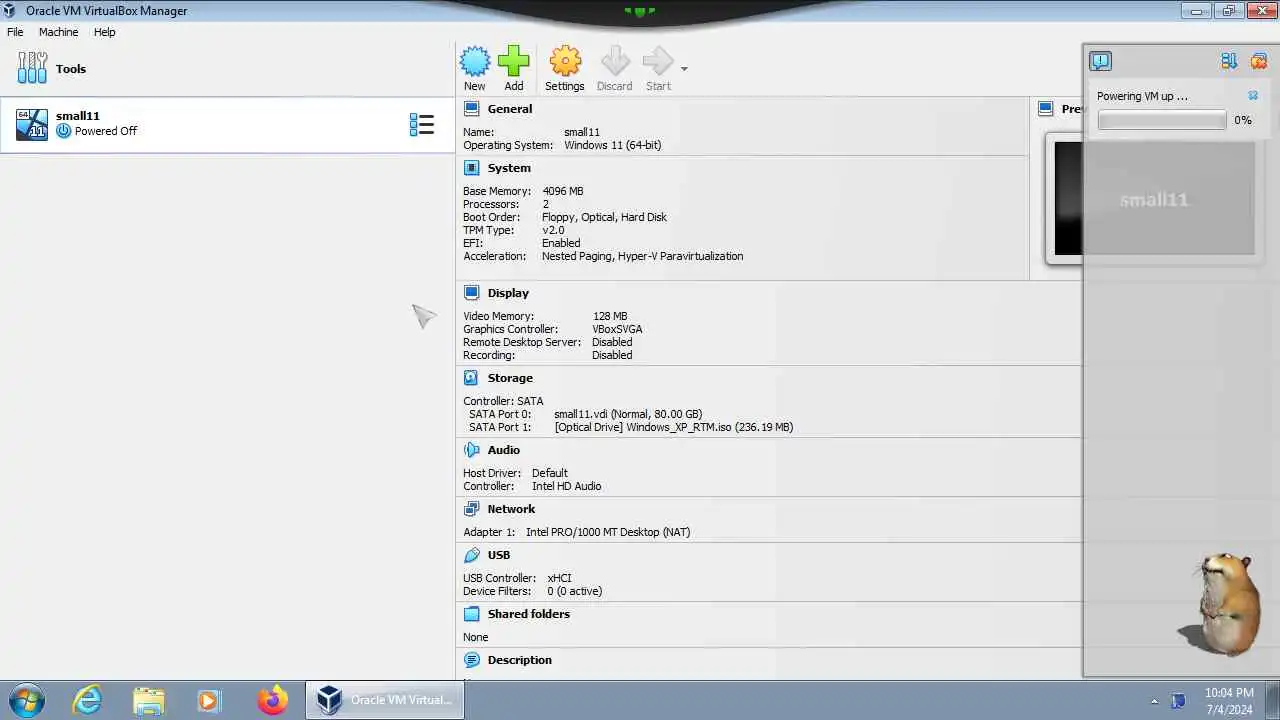
Task: Click Oracle VM VirtualBox taskbar button
Action: pos(384,700)
